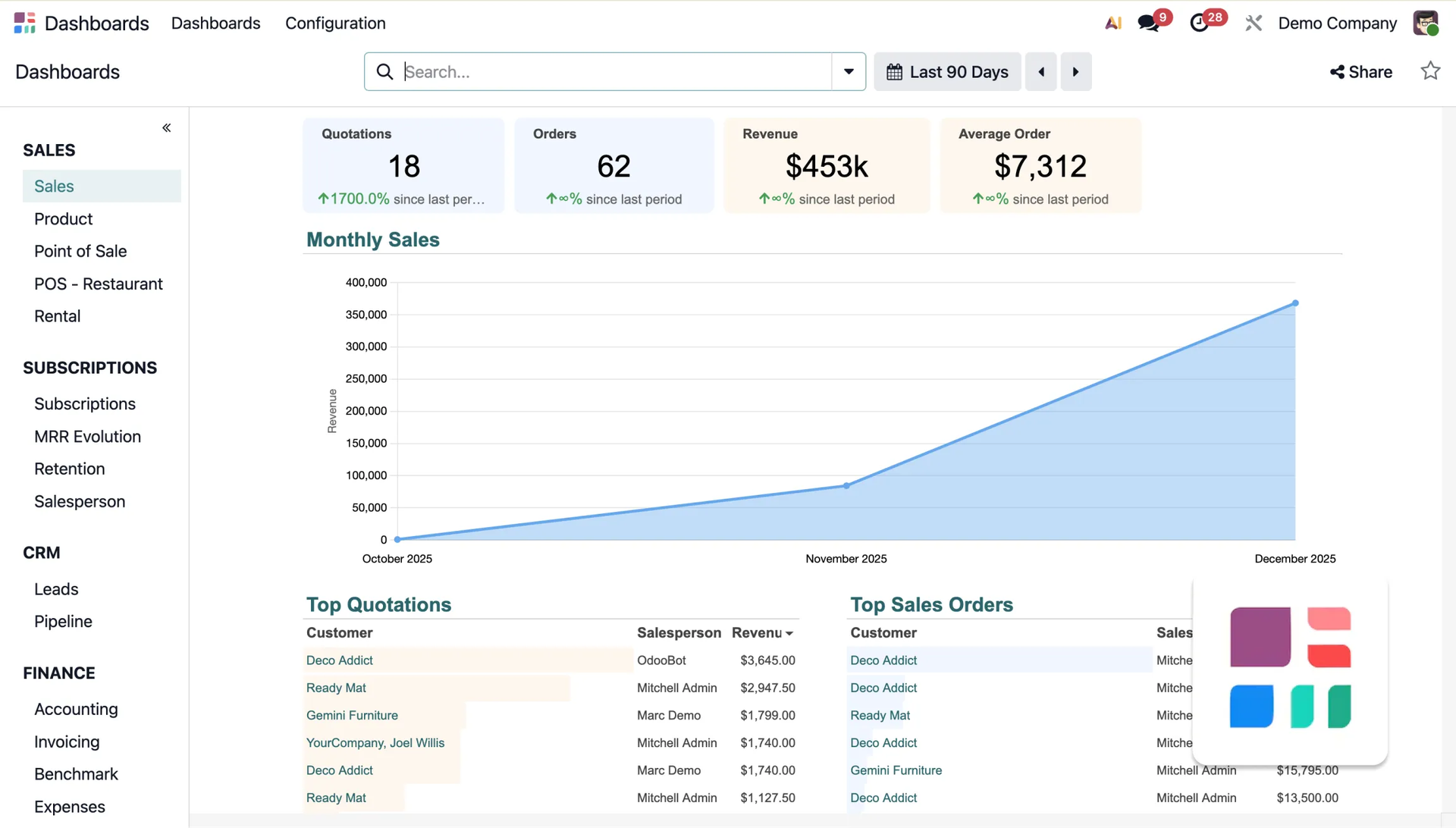Open YourCompany, Joel Willis quotation
Image resolution: width=1456 pixels, height=828 pixels.
click(375, 743)
